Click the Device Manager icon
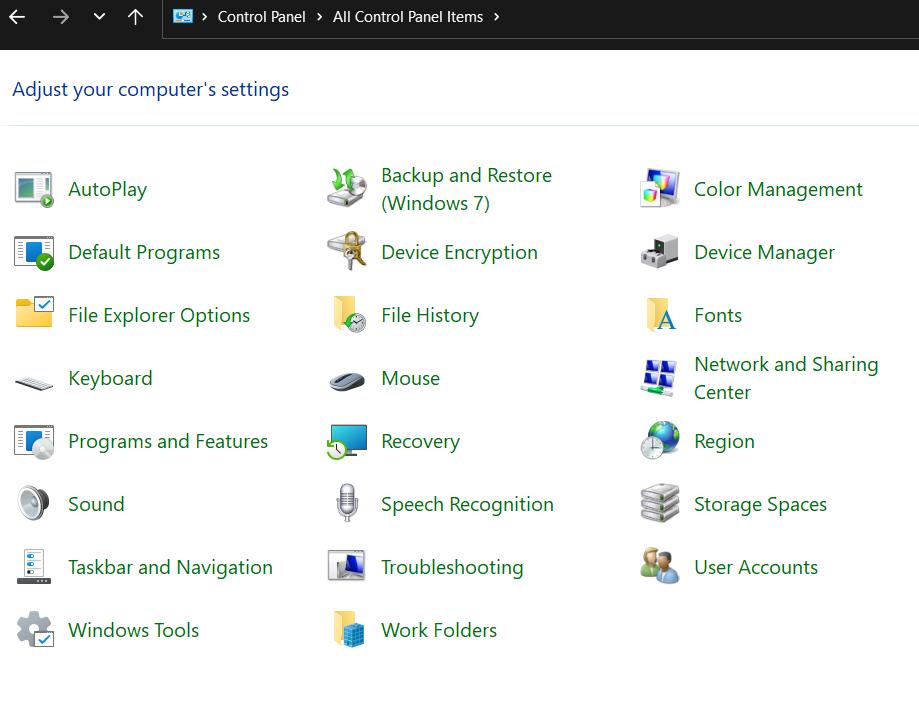The image size is (919, 706). 660,252
